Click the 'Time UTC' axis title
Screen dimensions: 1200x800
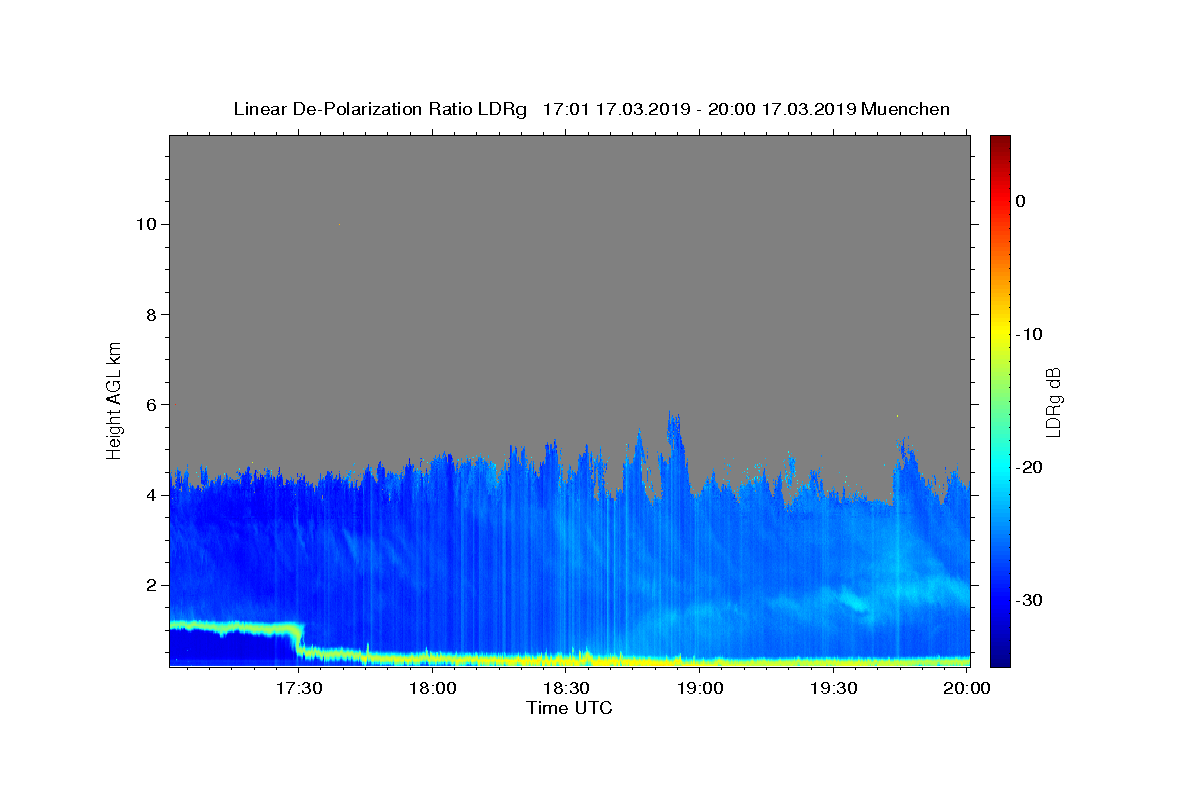tap(569, 708)
